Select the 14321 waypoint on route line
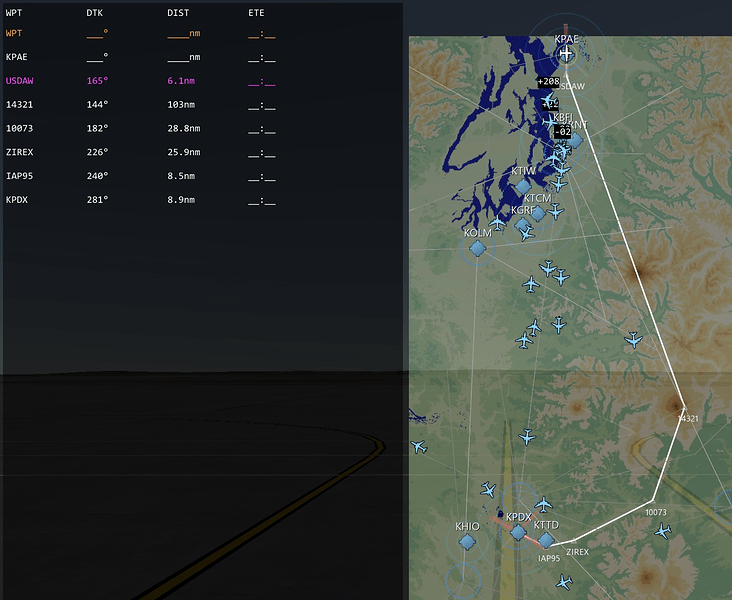 tap(684, 406)
